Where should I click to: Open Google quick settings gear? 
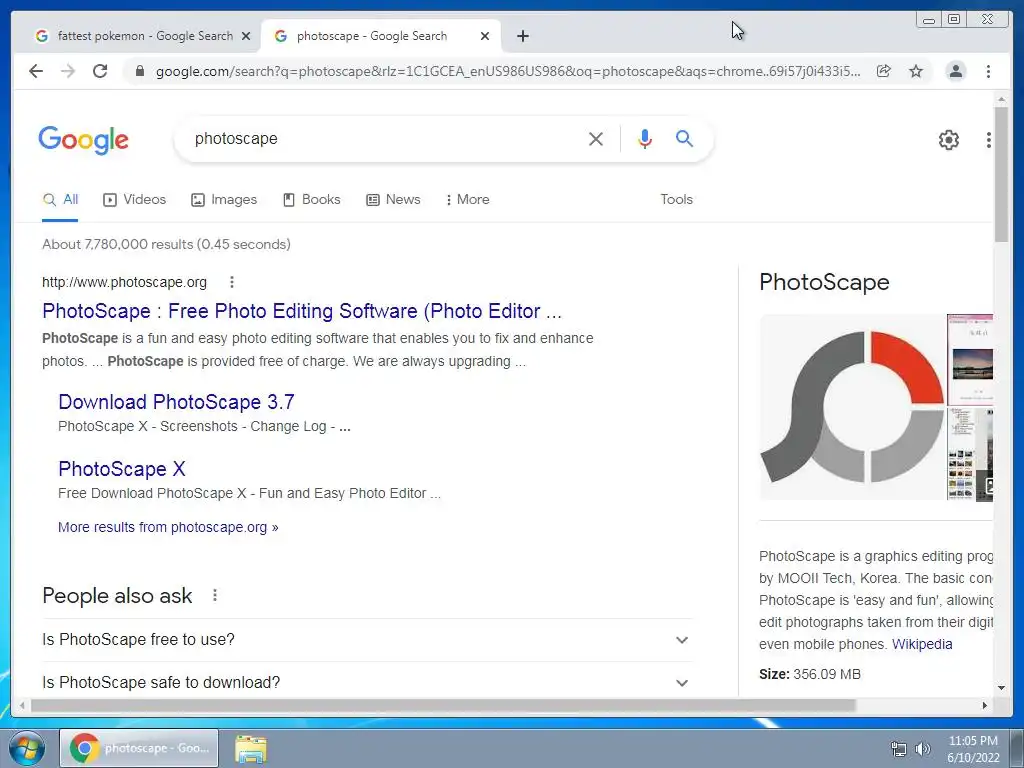coord(948,140)
